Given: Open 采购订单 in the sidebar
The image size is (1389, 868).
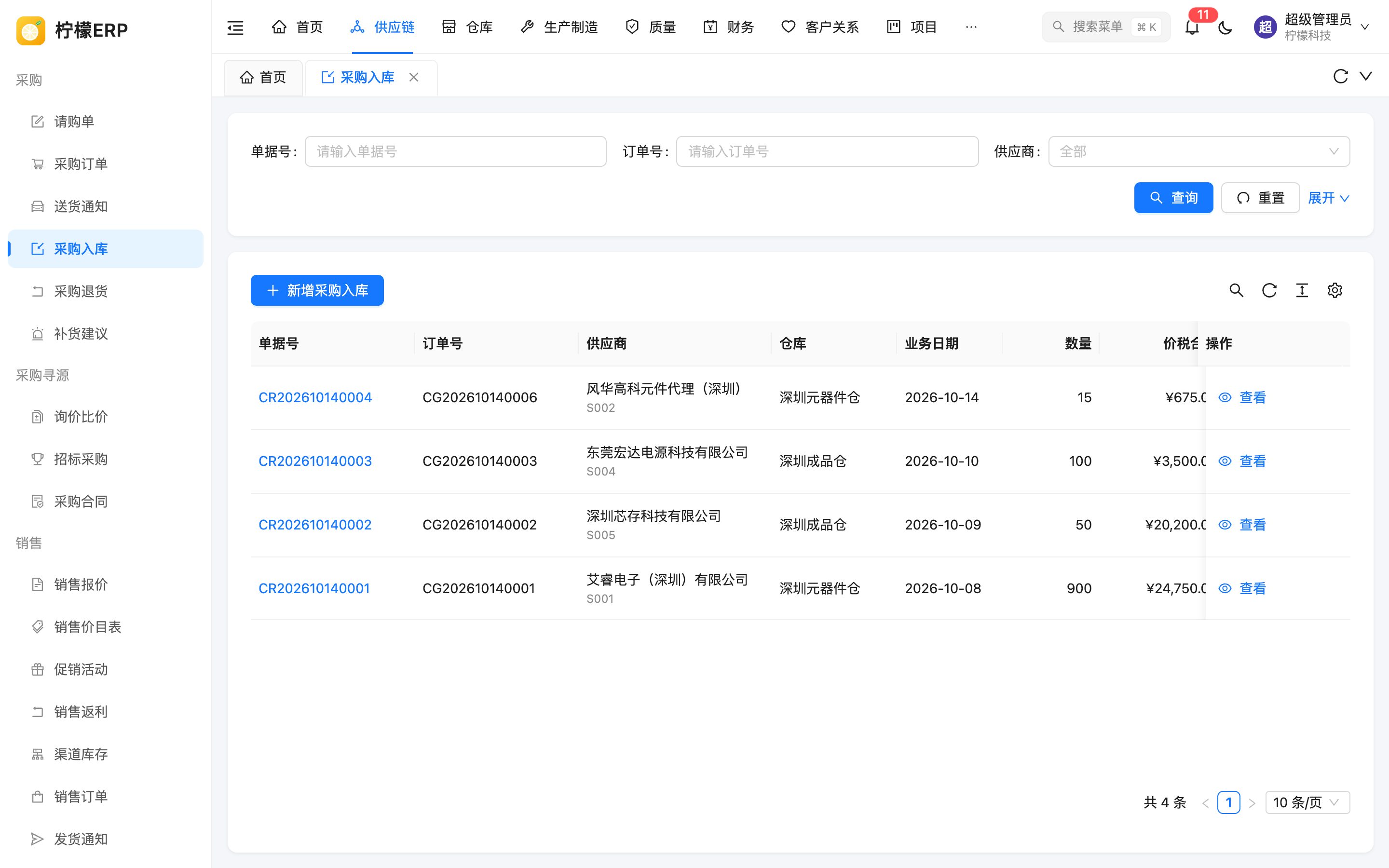Looking at the screenshot, I should [x=106, y=163].
